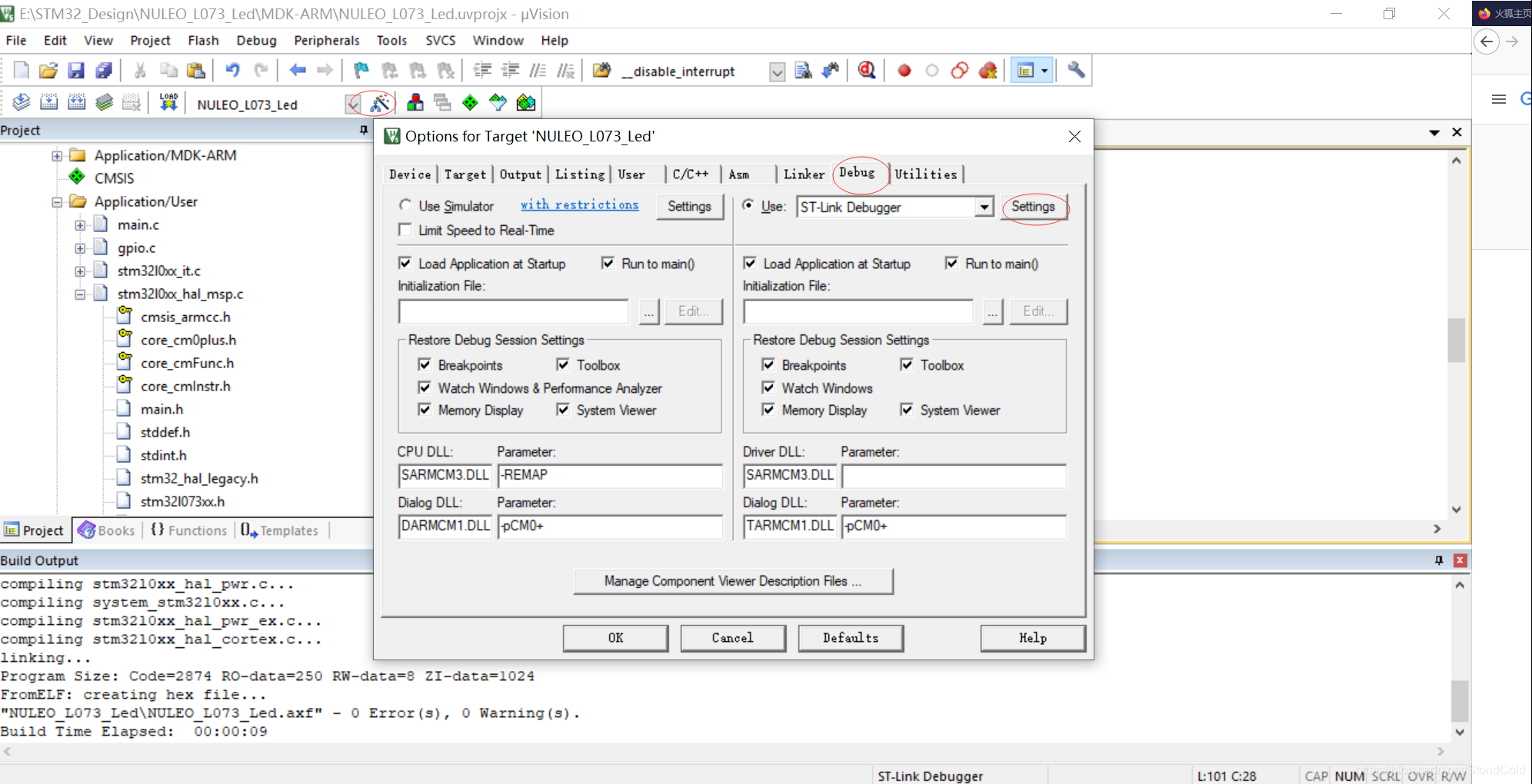
Task: Click the Batch Build icon
Action: click(x=105, y=102)
